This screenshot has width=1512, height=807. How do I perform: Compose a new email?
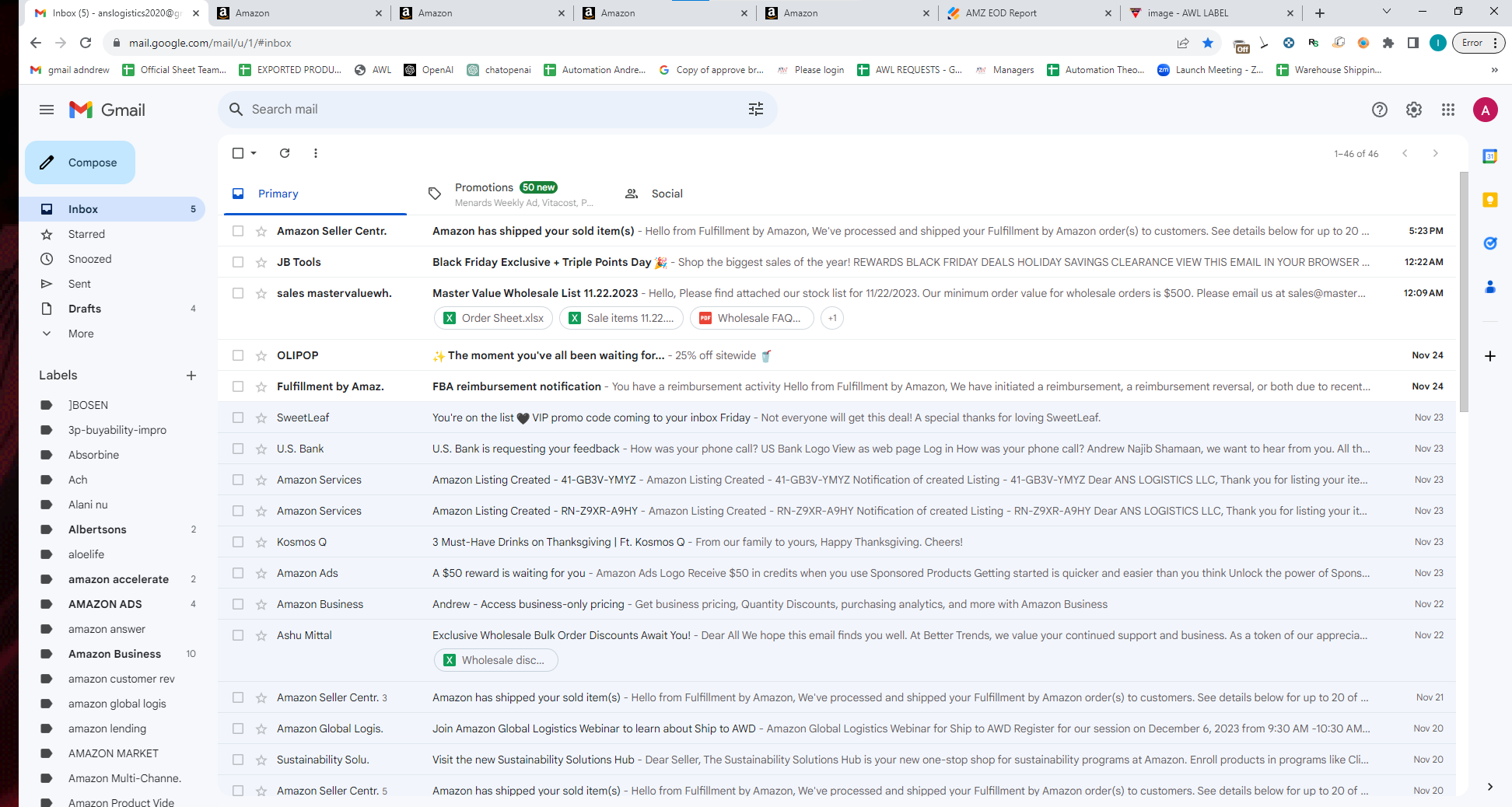tap(80, 162)
